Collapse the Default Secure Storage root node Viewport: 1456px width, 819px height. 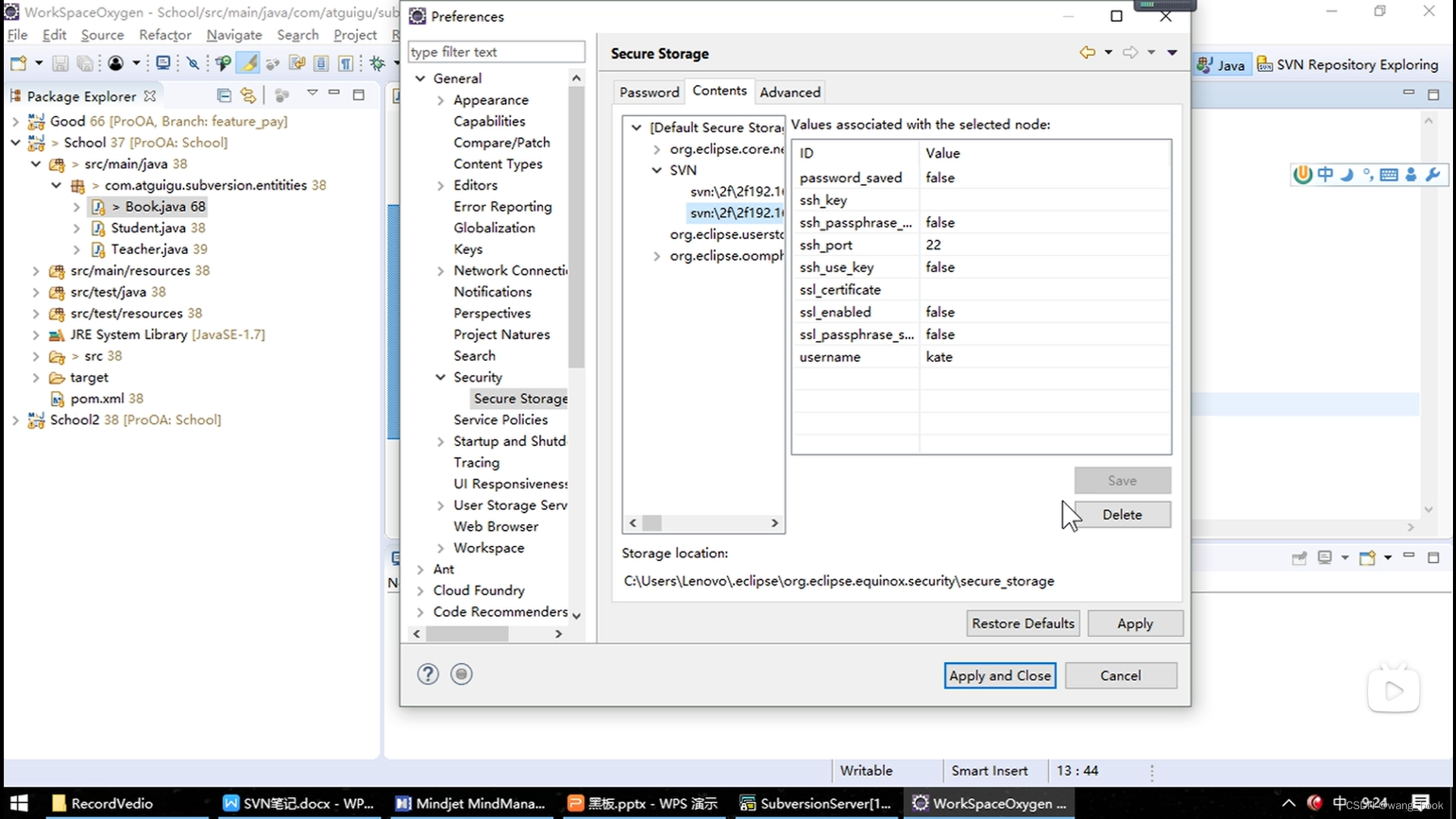pos(637,127)
